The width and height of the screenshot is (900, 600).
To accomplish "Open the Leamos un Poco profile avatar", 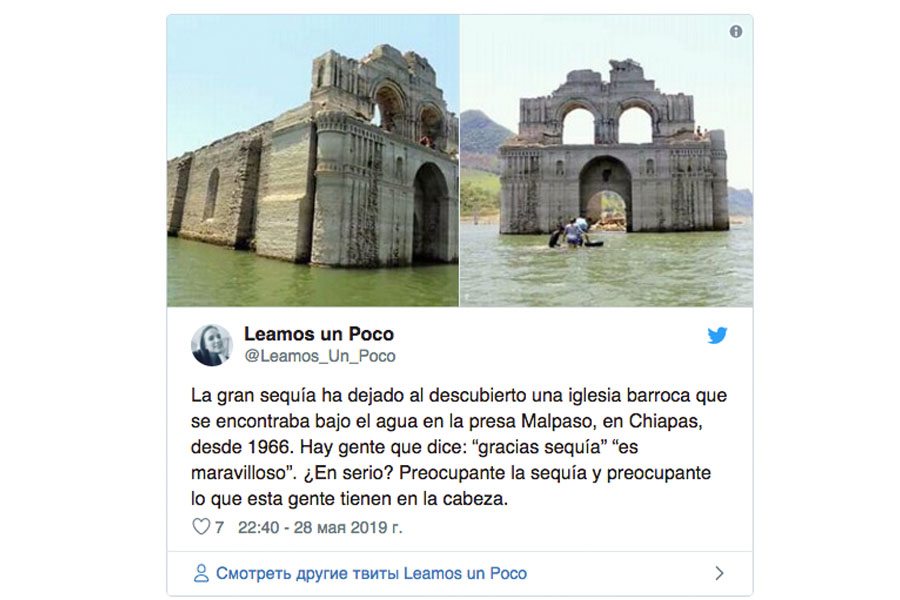I will [x=211, y=345].
